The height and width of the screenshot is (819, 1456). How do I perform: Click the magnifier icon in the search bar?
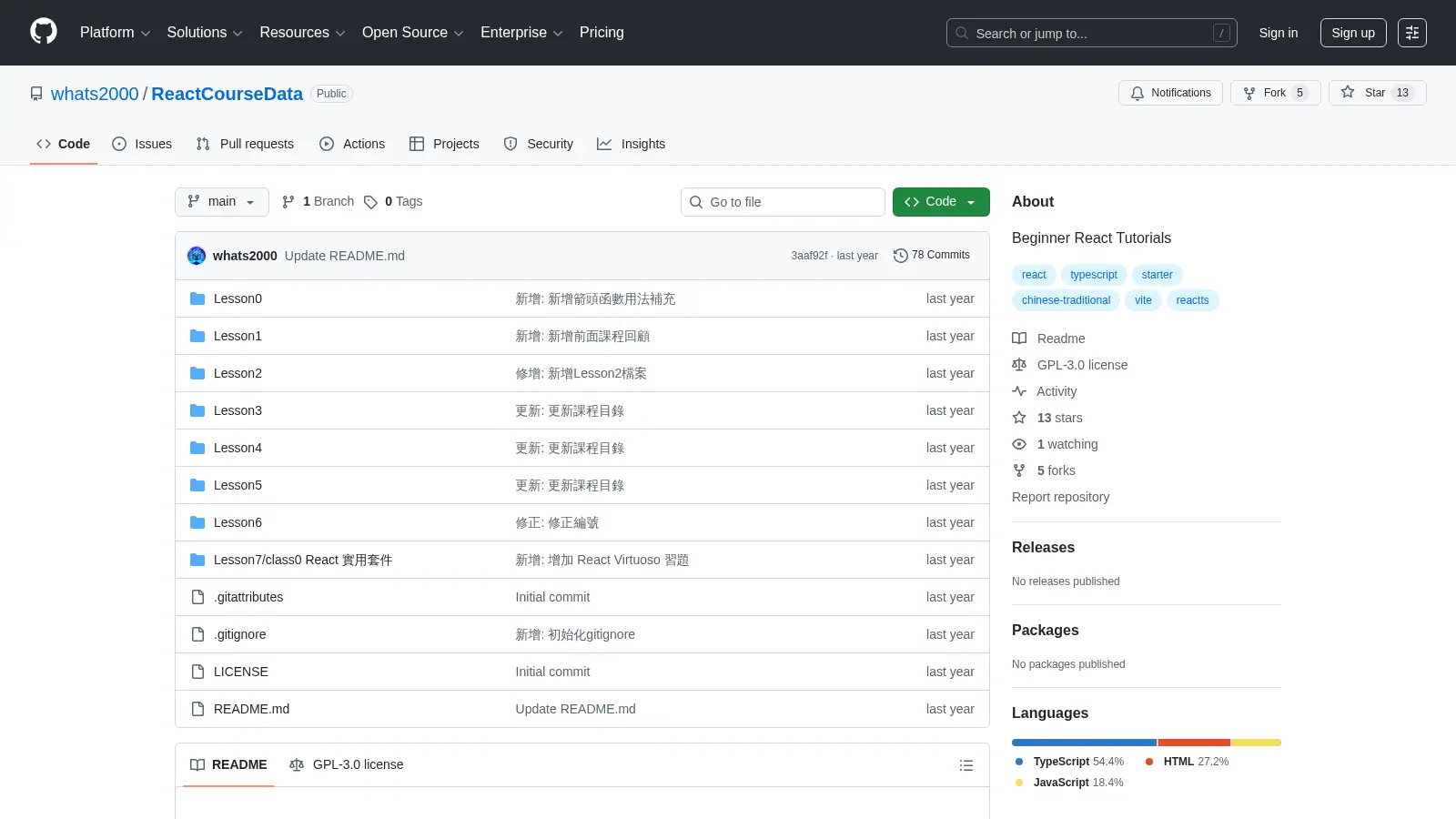point(962,33)
